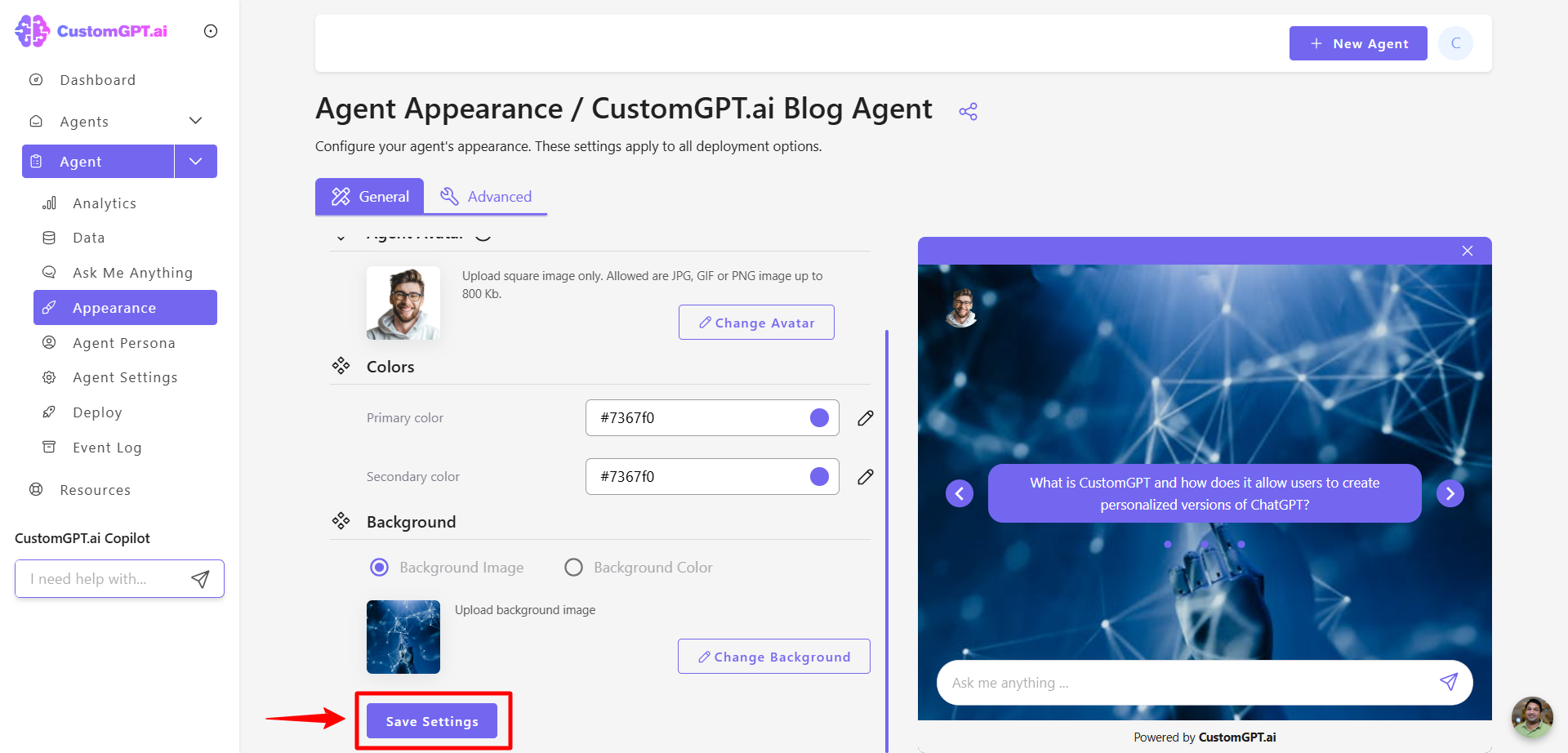
Task: Open Resources in the sidebar
Action: tap(95, 490)
